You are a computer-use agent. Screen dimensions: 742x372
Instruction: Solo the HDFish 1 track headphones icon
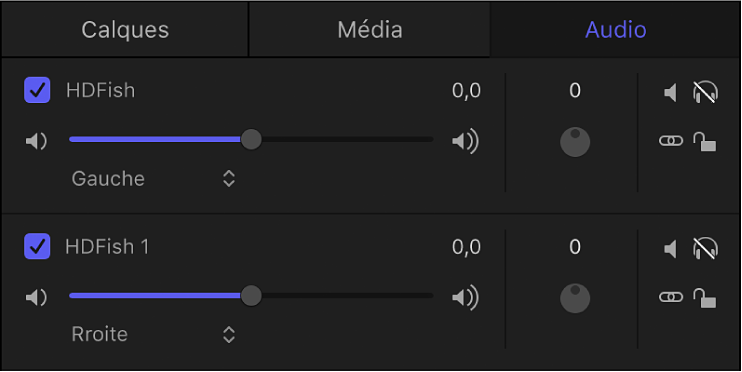[705, 248]
